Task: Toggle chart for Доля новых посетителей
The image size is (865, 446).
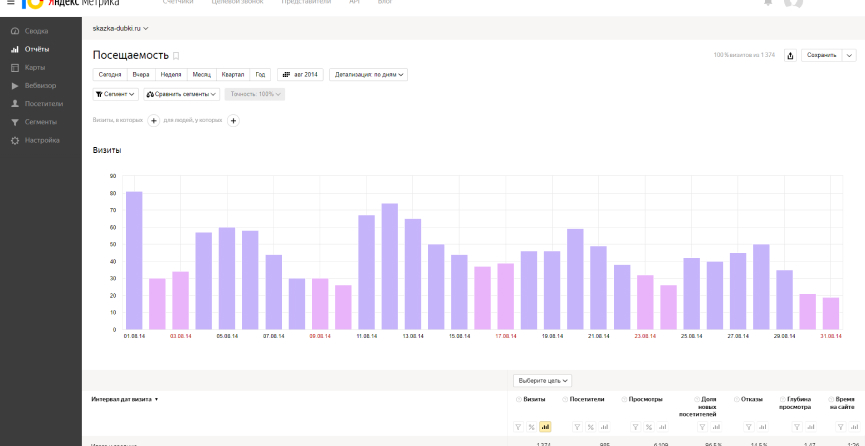Action: [x=716, y=427]
